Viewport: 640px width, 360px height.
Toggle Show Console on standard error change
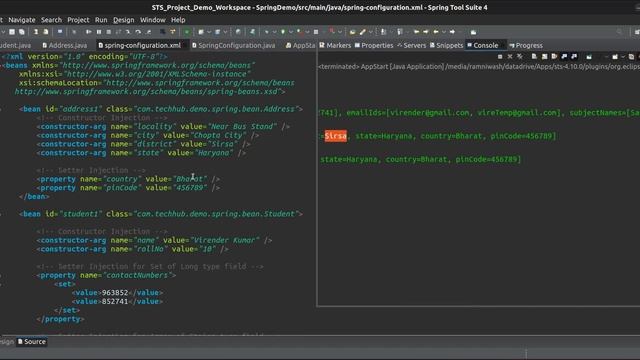click(x=574, y=57)
